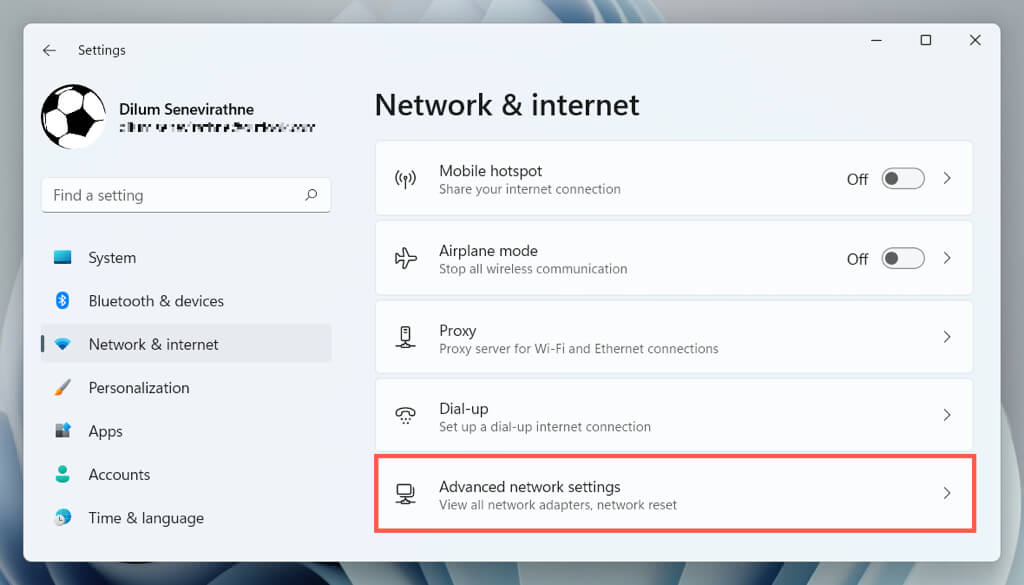Expand Mobile hotspot options chevron
Viewport: 1024px width, 585px height.
(x=947, y=179)
